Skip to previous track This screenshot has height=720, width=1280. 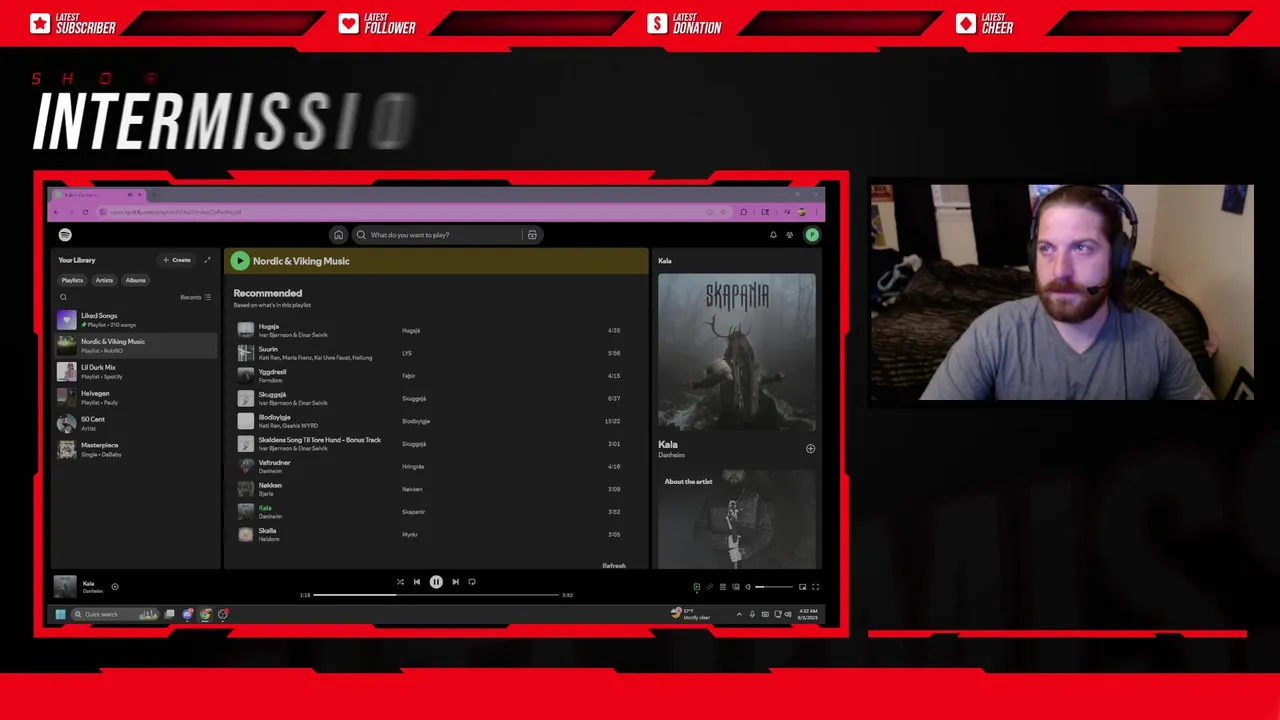(x=417, y=582)
